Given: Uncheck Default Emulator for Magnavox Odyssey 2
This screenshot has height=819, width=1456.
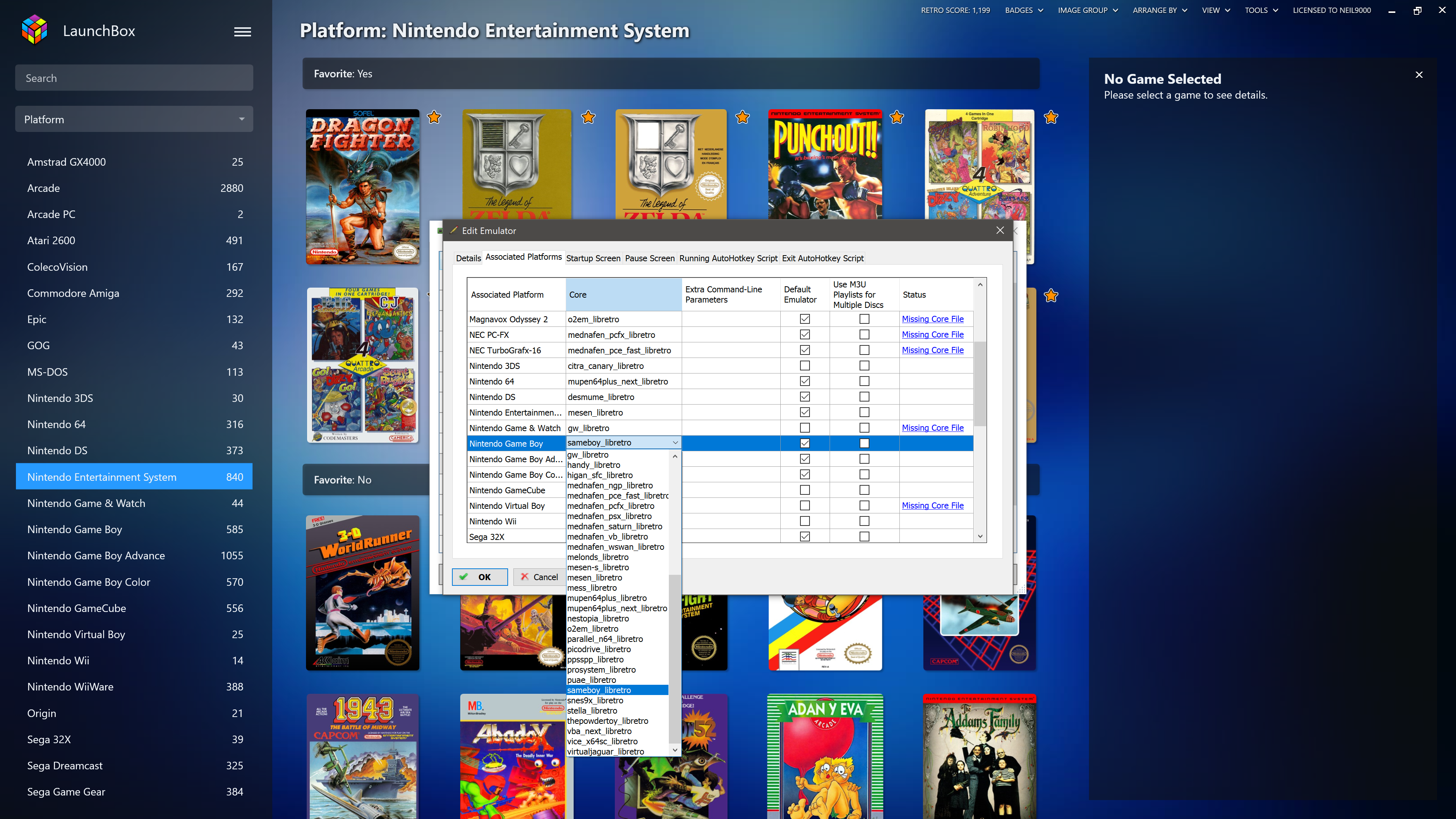Looking at the screenshot, I should pyautogui.click(x=805, y=319).
